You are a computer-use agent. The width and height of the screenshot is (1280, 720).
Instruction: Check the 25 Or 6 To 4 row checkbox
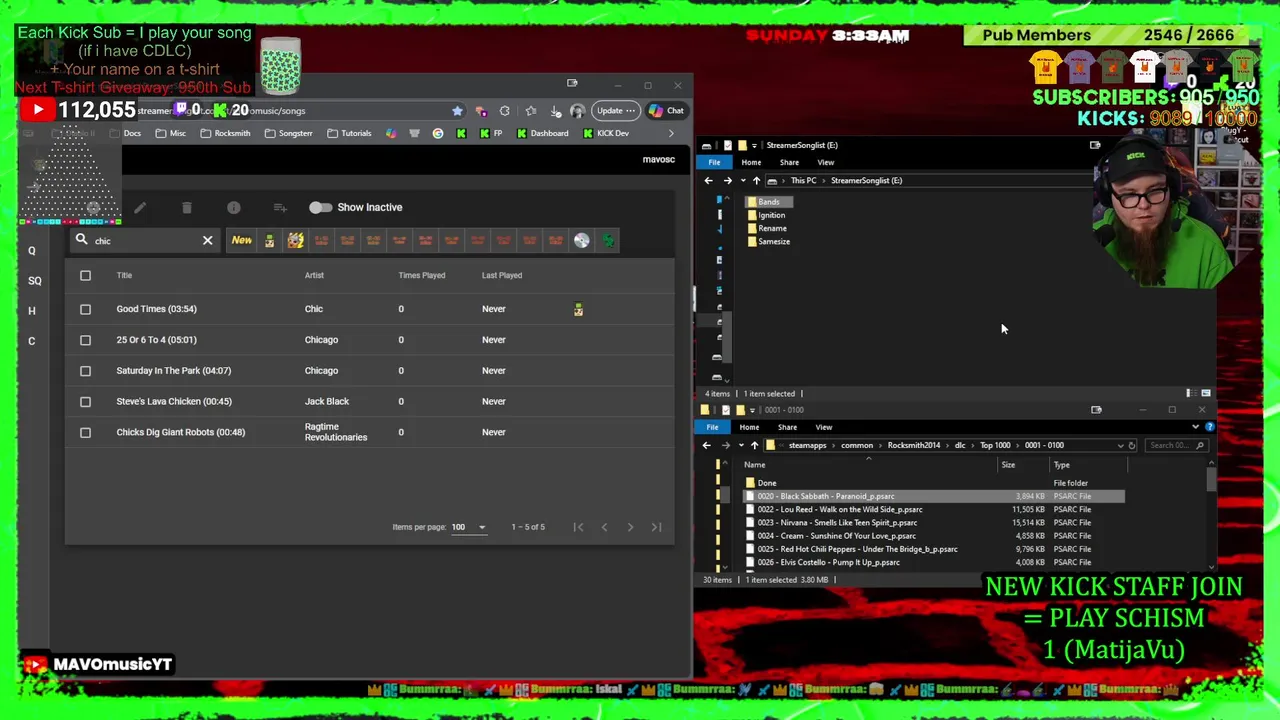[x=85, y=340]
